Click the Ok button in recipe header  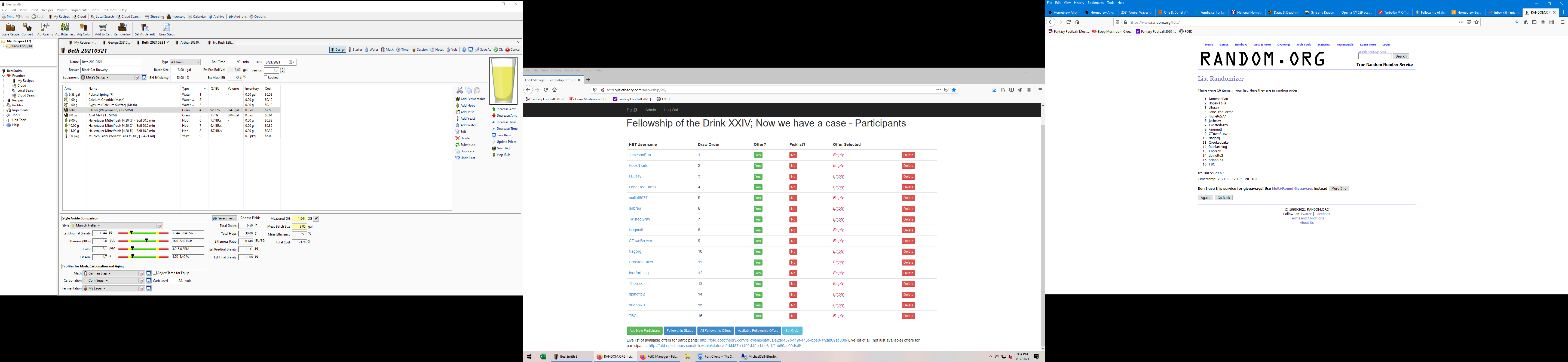coord(498,50)
